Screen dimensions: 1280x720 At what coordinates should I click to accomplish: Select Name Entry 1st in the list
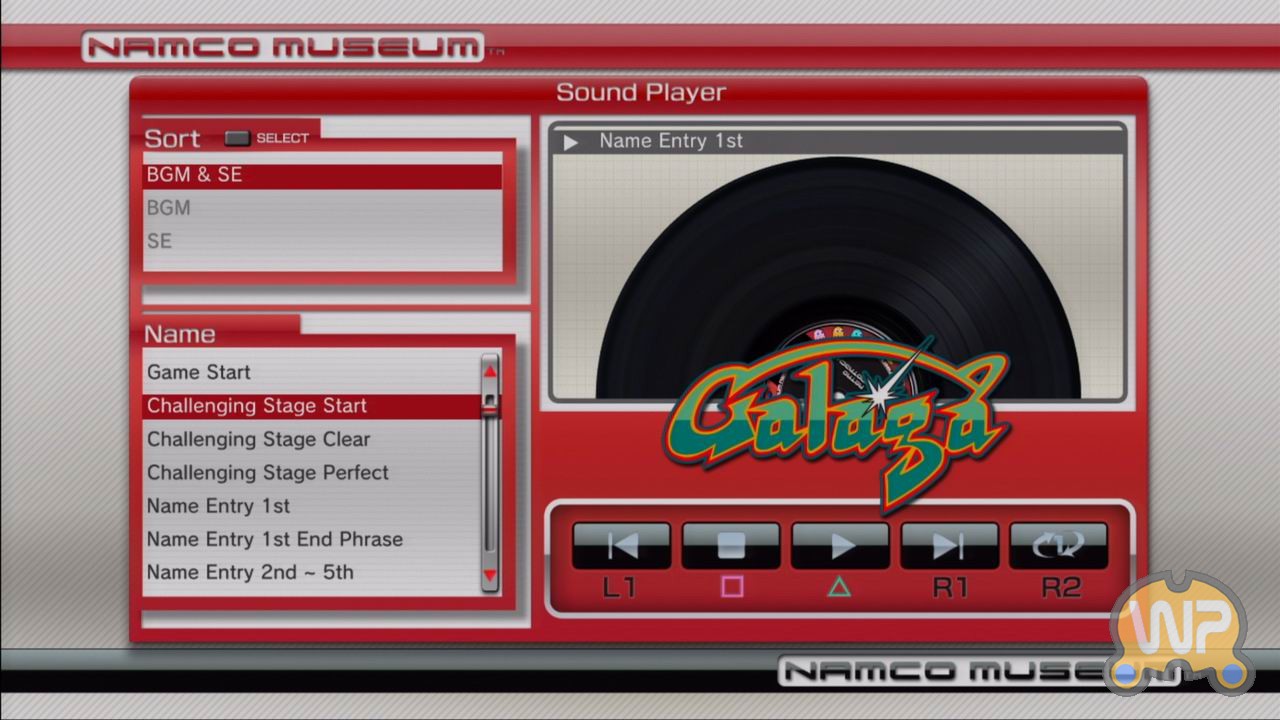pos(310,506)
